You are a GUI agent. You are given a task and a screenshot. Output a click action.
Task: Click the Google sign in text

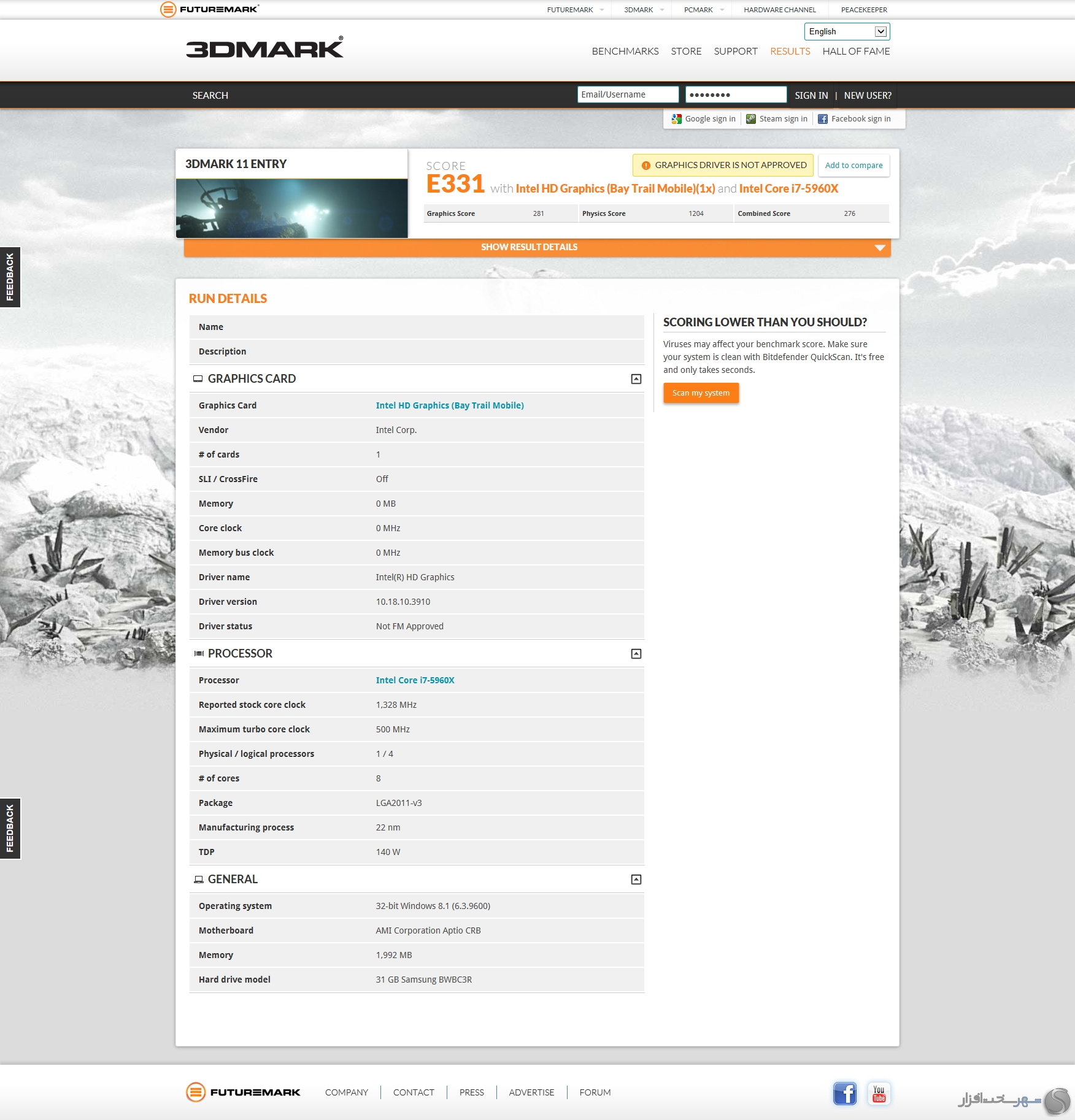click(x=710, y=119)
